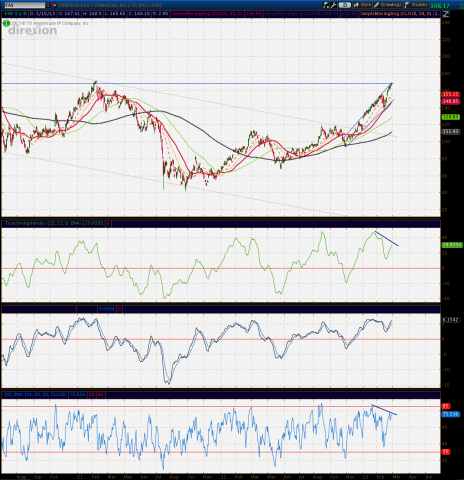464x480 pixels.
Task: Click the 146.95 price bubble
Action: coord(451,101)
